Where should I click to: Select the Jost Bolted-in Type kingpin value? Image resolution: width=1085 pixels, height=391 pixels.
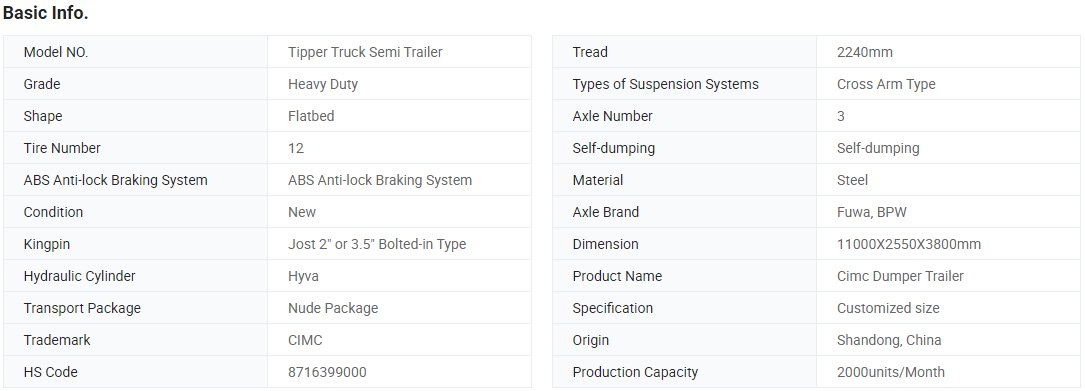[377, 244]
